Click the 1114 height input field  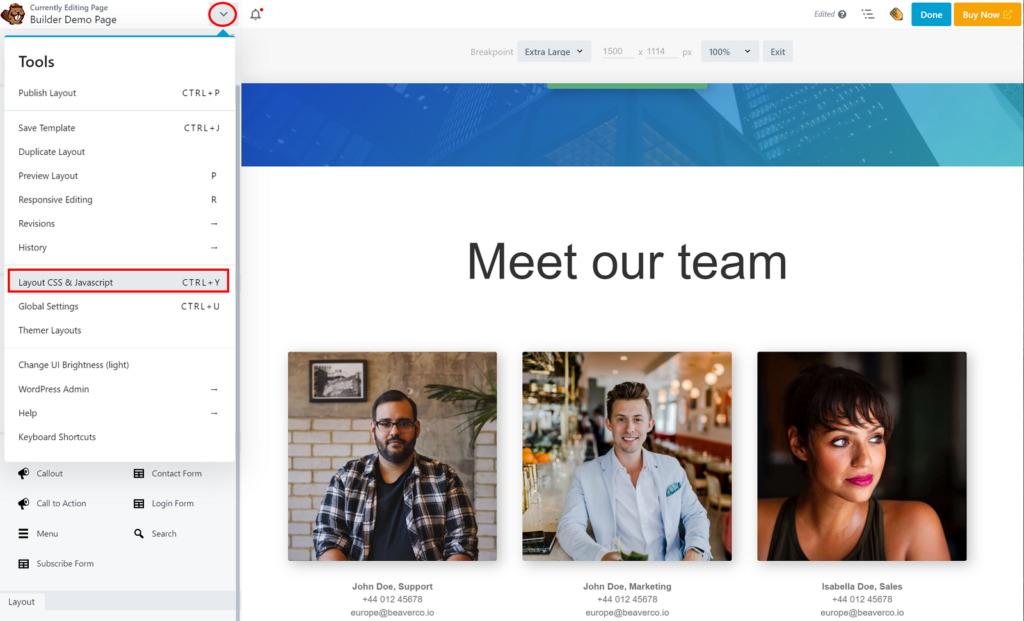click(x=662, y=51)
